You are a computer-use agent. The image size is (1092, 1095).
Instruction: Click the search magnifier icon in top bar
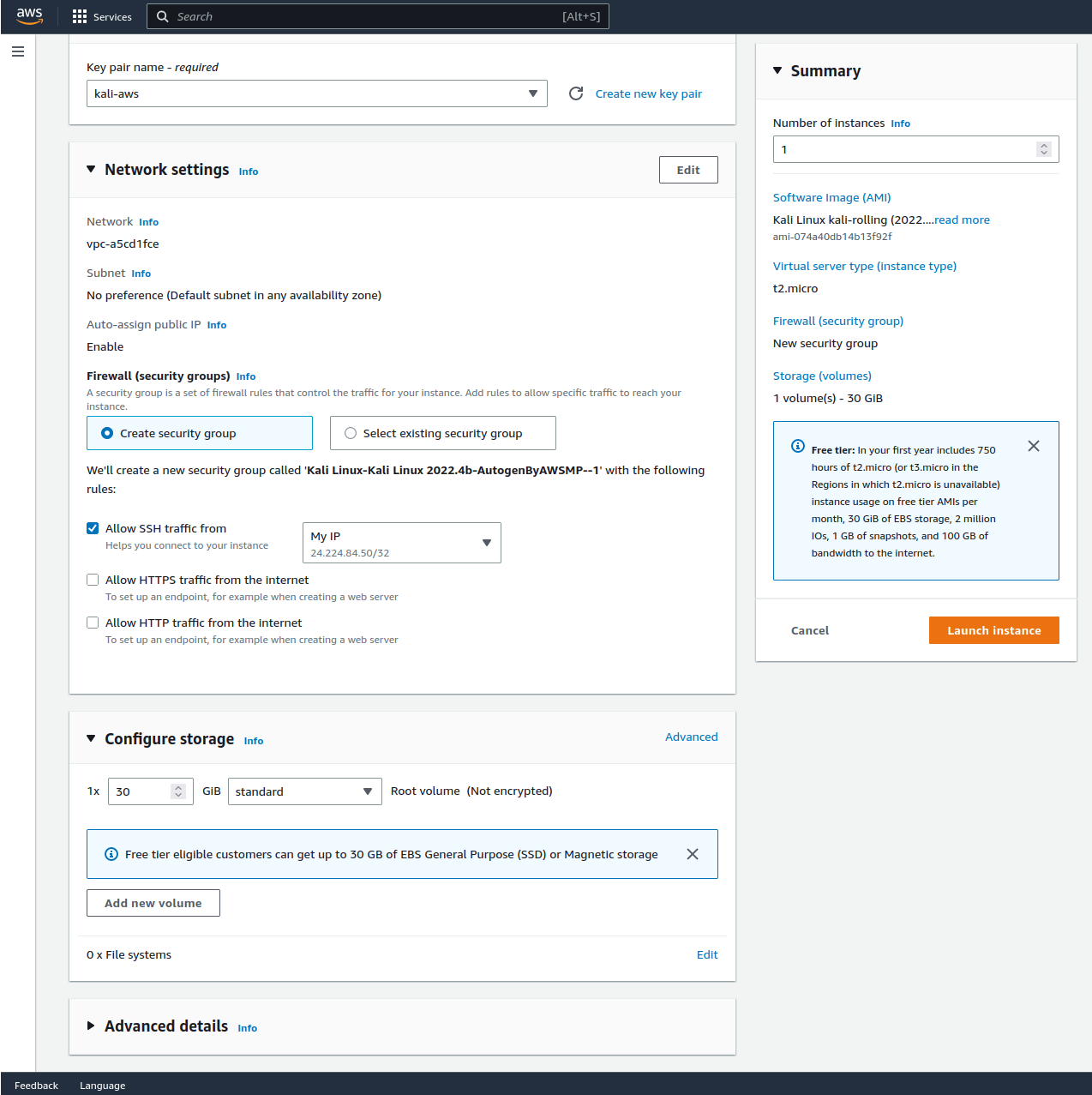(x=163, y=16)
